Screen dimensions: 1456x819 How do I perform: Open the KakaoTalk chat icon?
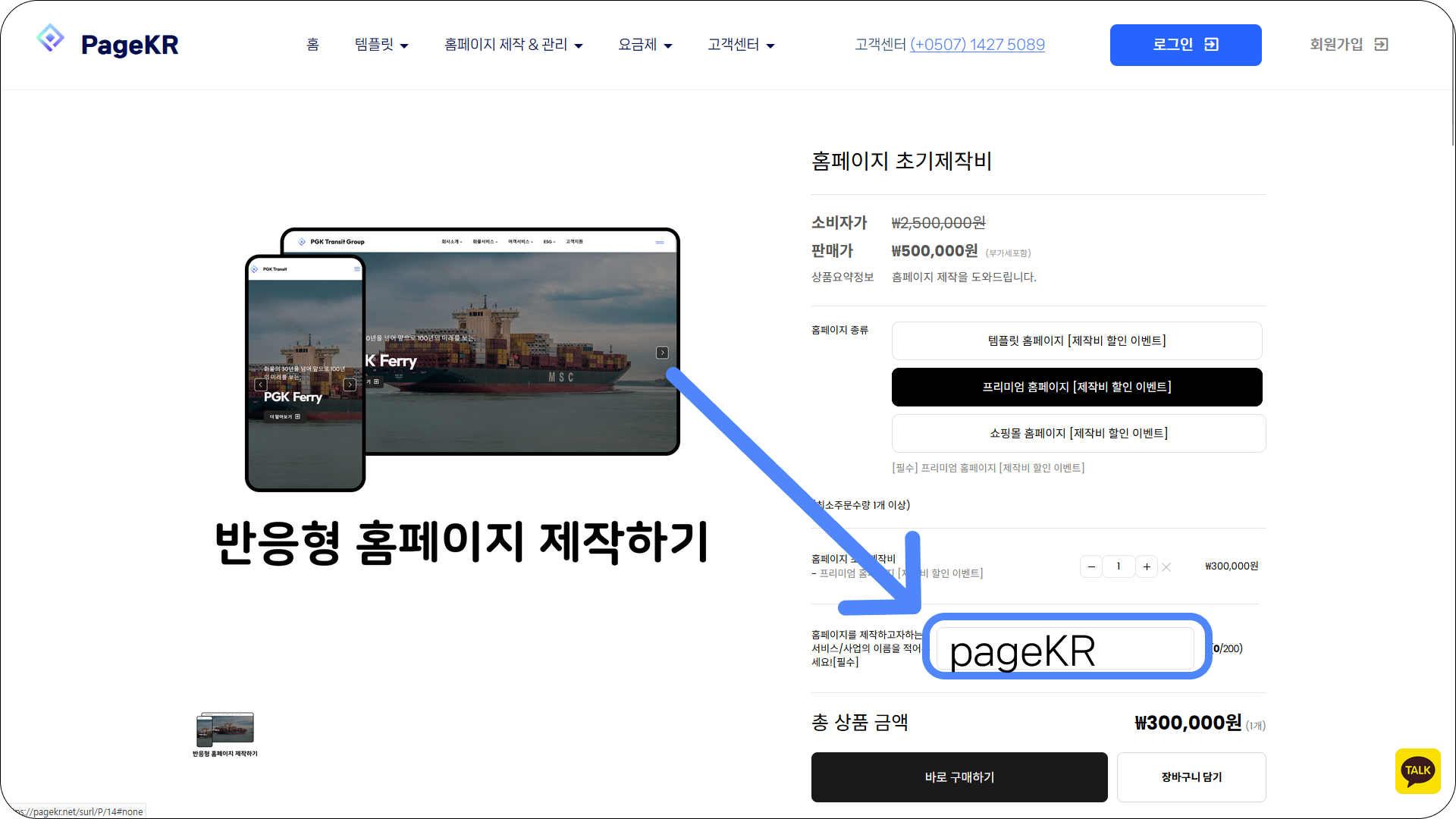1417,770
